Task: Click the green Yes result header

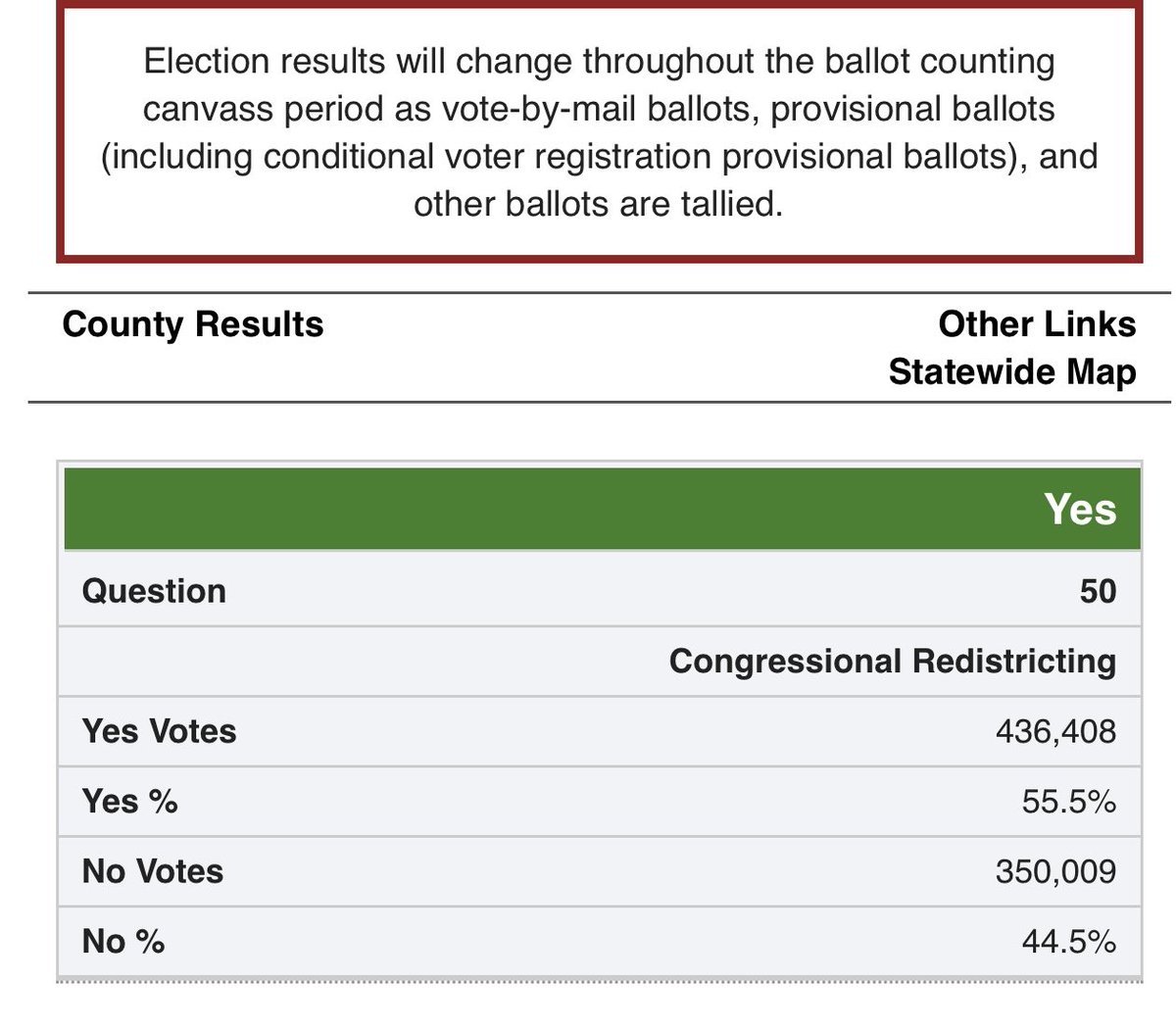Action: (x=1079, y=510)
